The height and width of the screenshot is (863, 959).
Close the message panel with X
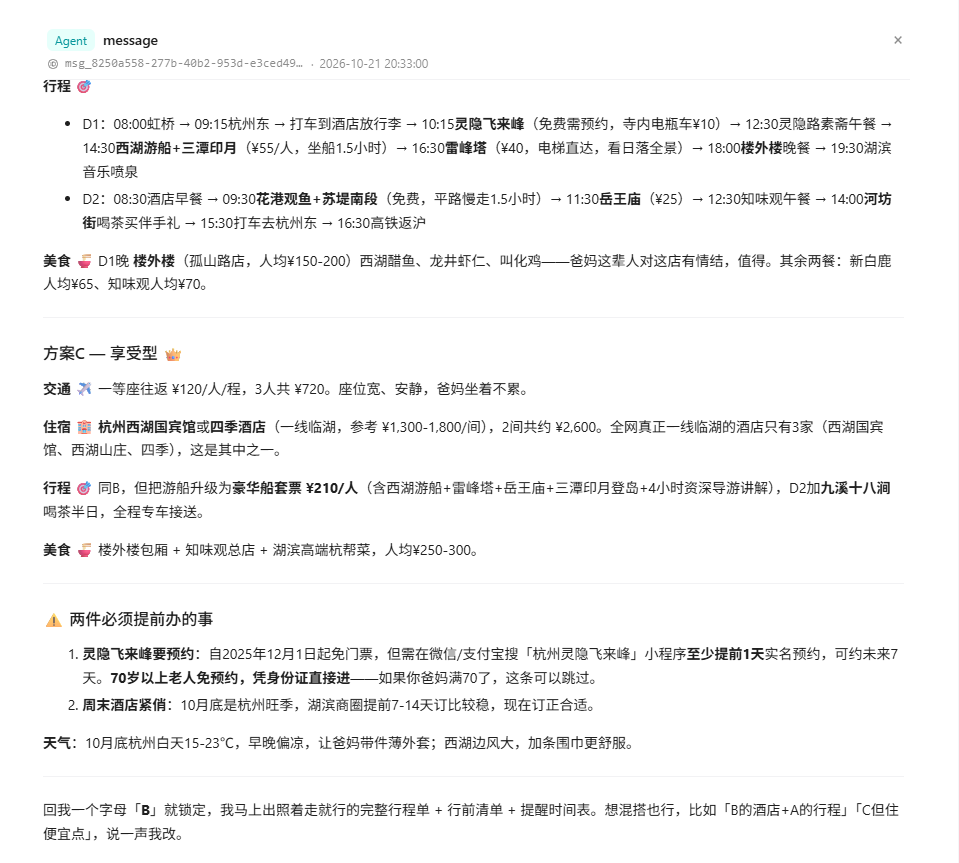[x=897, y=40]
